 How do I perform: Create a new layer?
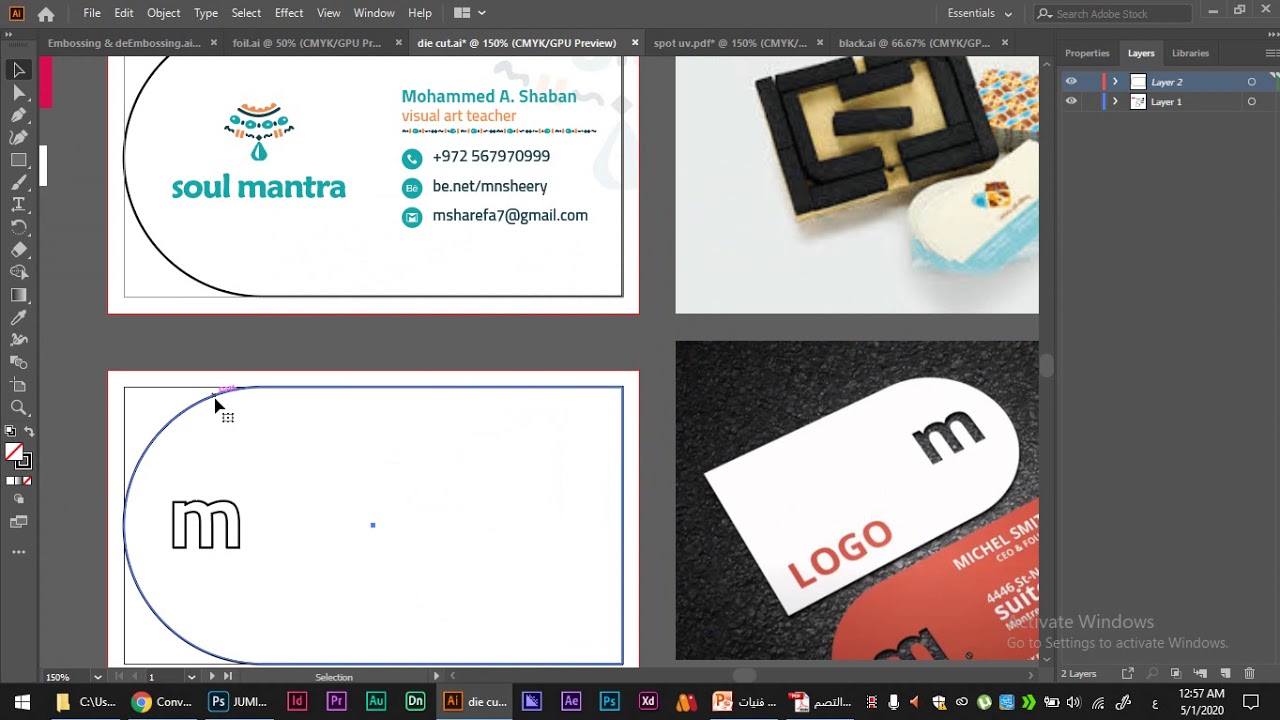coord(1223,674)
